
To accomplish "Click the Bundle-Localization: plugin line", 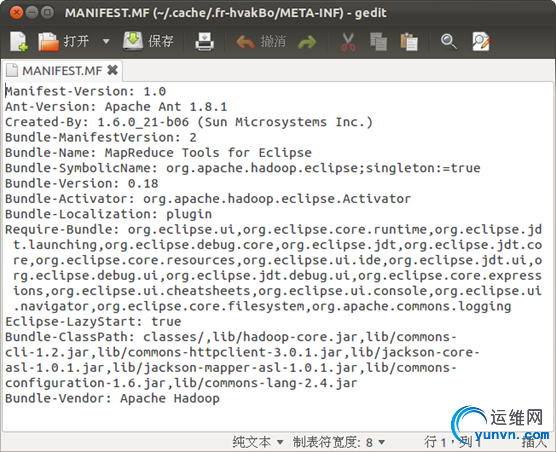I will point(109,214).
